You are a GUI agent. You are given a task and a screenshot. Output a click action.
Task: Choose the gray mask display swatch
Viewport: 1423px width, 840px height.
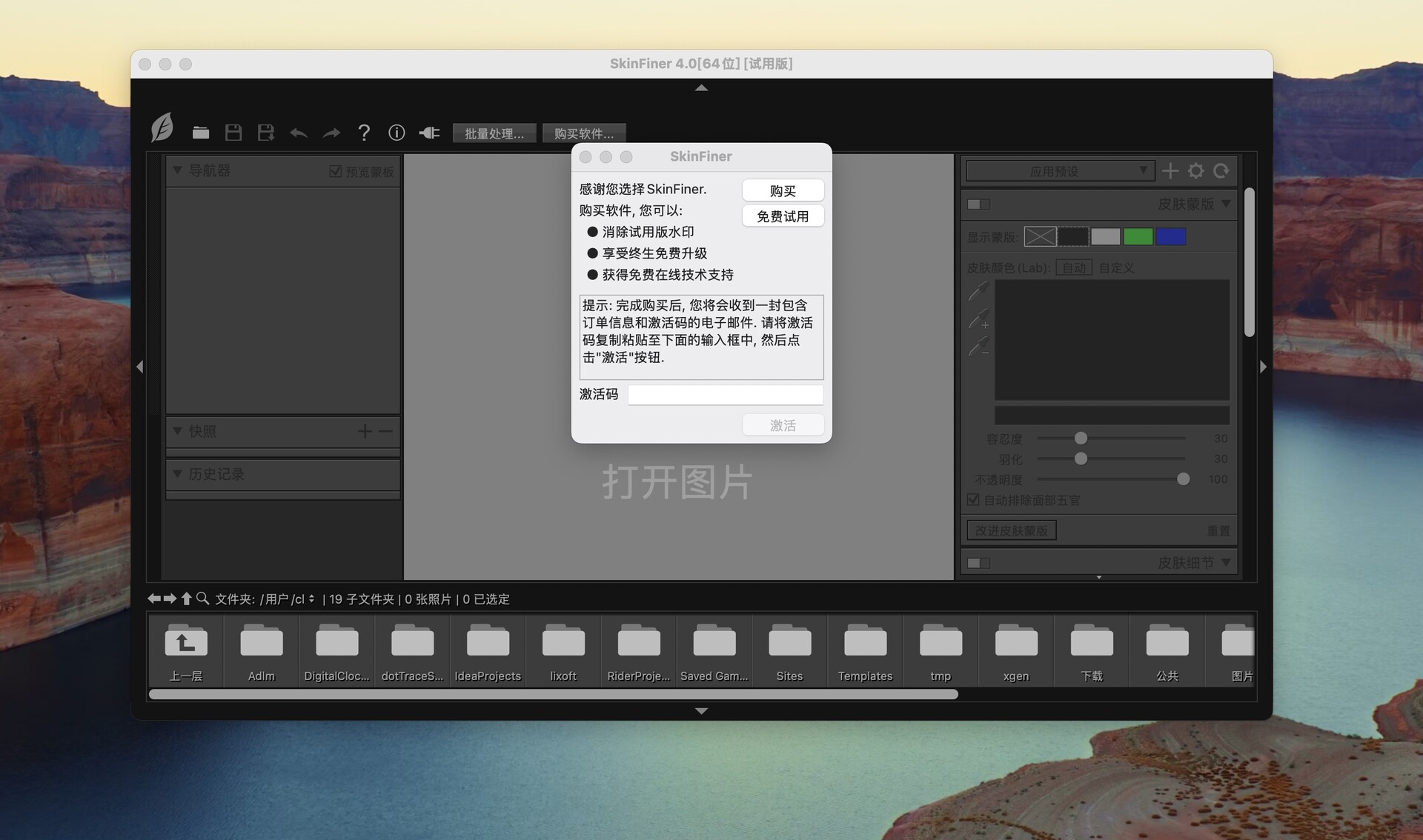(1105, 237)
